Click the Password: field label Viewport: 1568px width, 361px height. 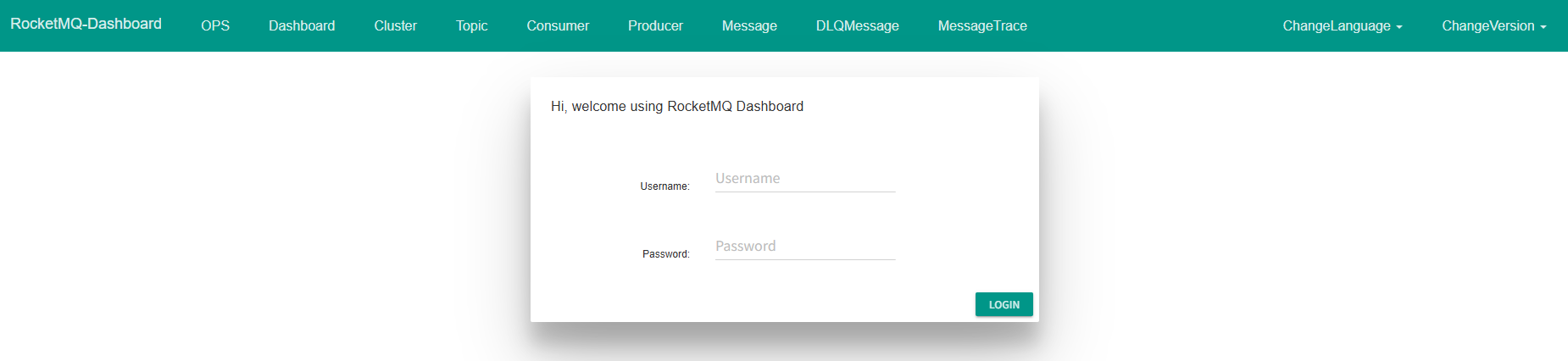pos(665,254)
